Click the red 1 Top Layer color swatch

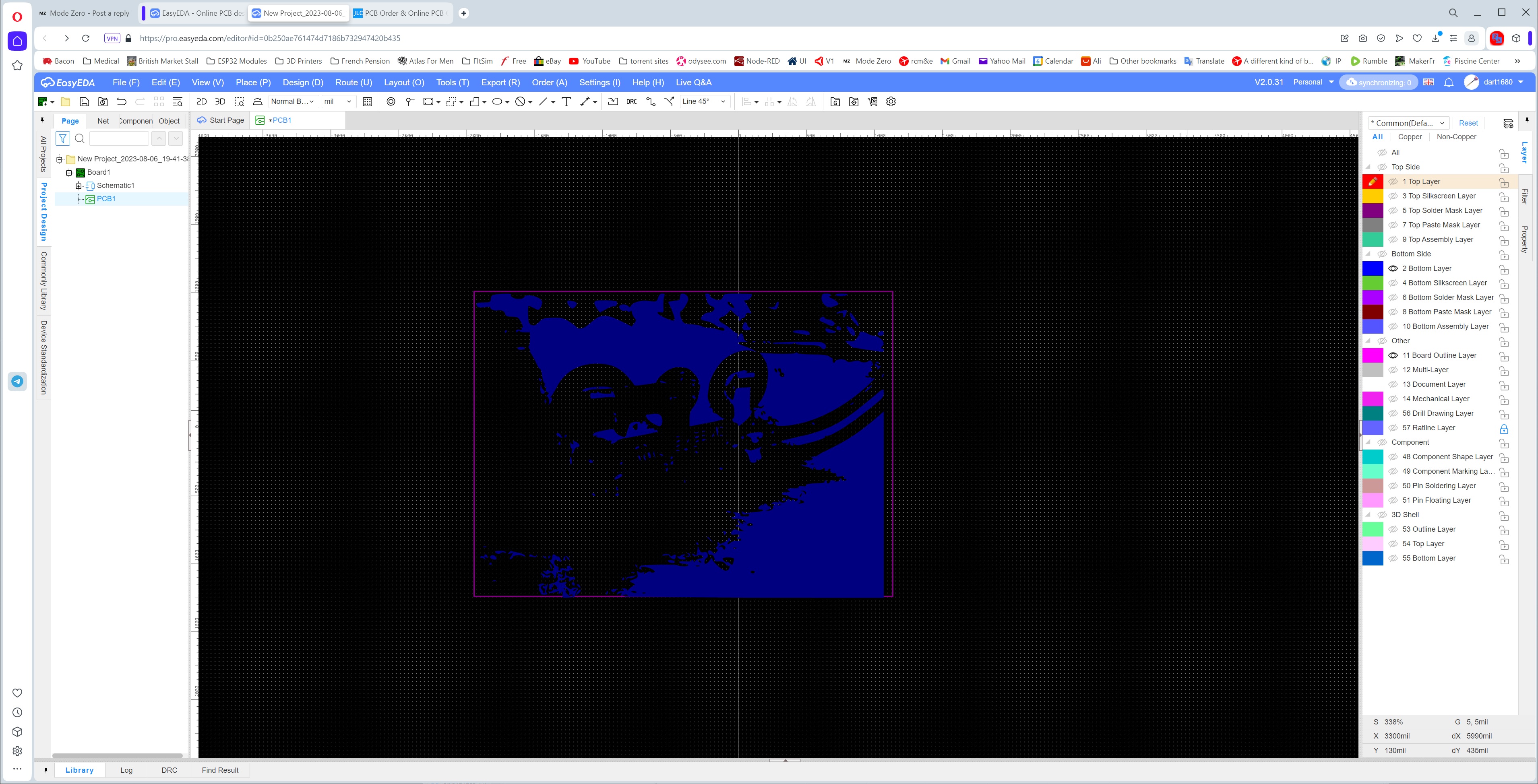(x=1373, y=182)
